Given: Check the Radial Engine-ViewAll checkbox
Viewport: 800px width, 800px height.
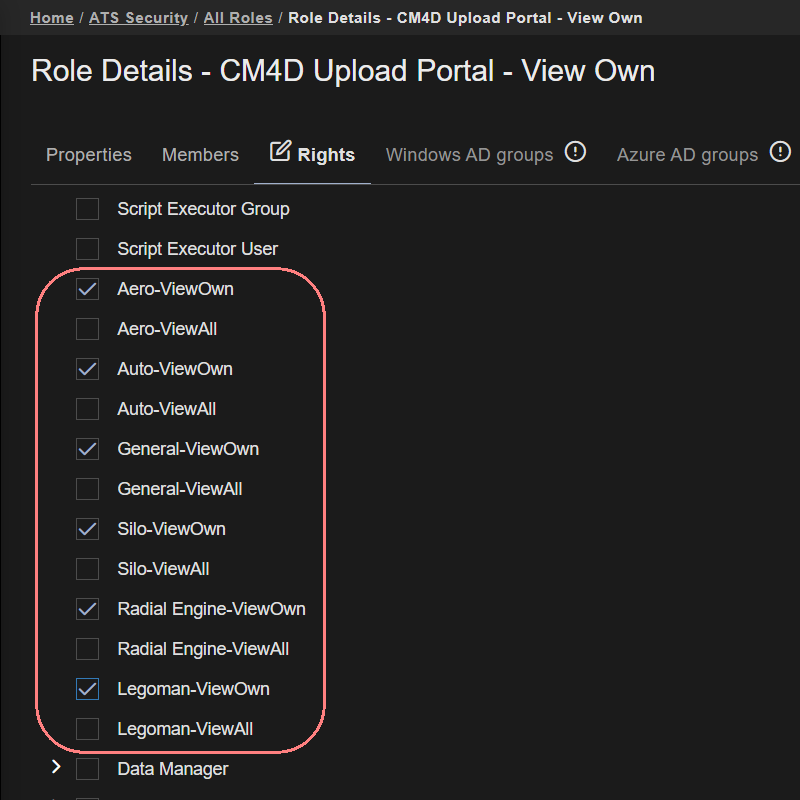Looking at the screenshot, I should [x=88, y=649].
